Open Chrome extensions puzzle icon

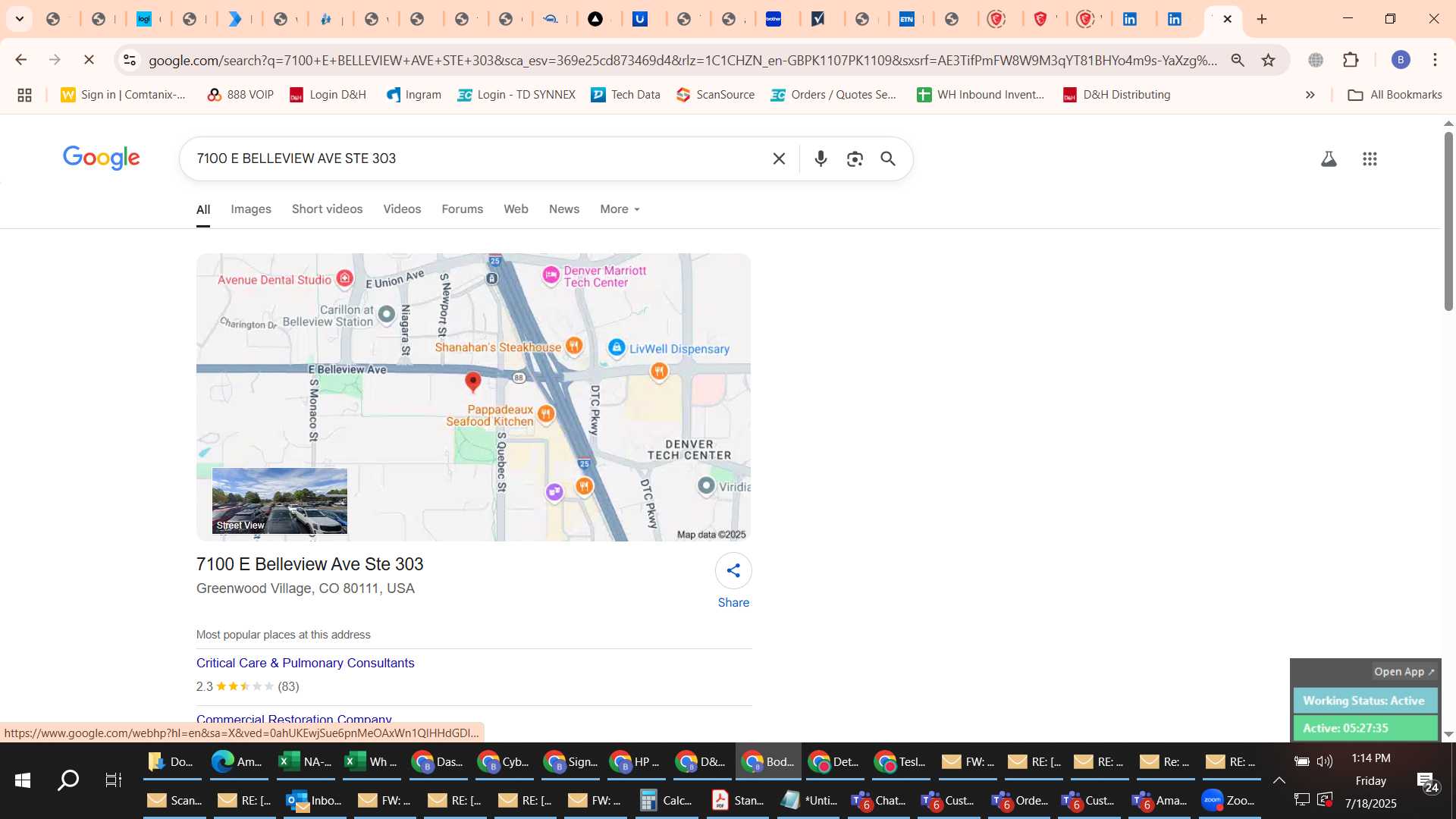(1351, 60)
